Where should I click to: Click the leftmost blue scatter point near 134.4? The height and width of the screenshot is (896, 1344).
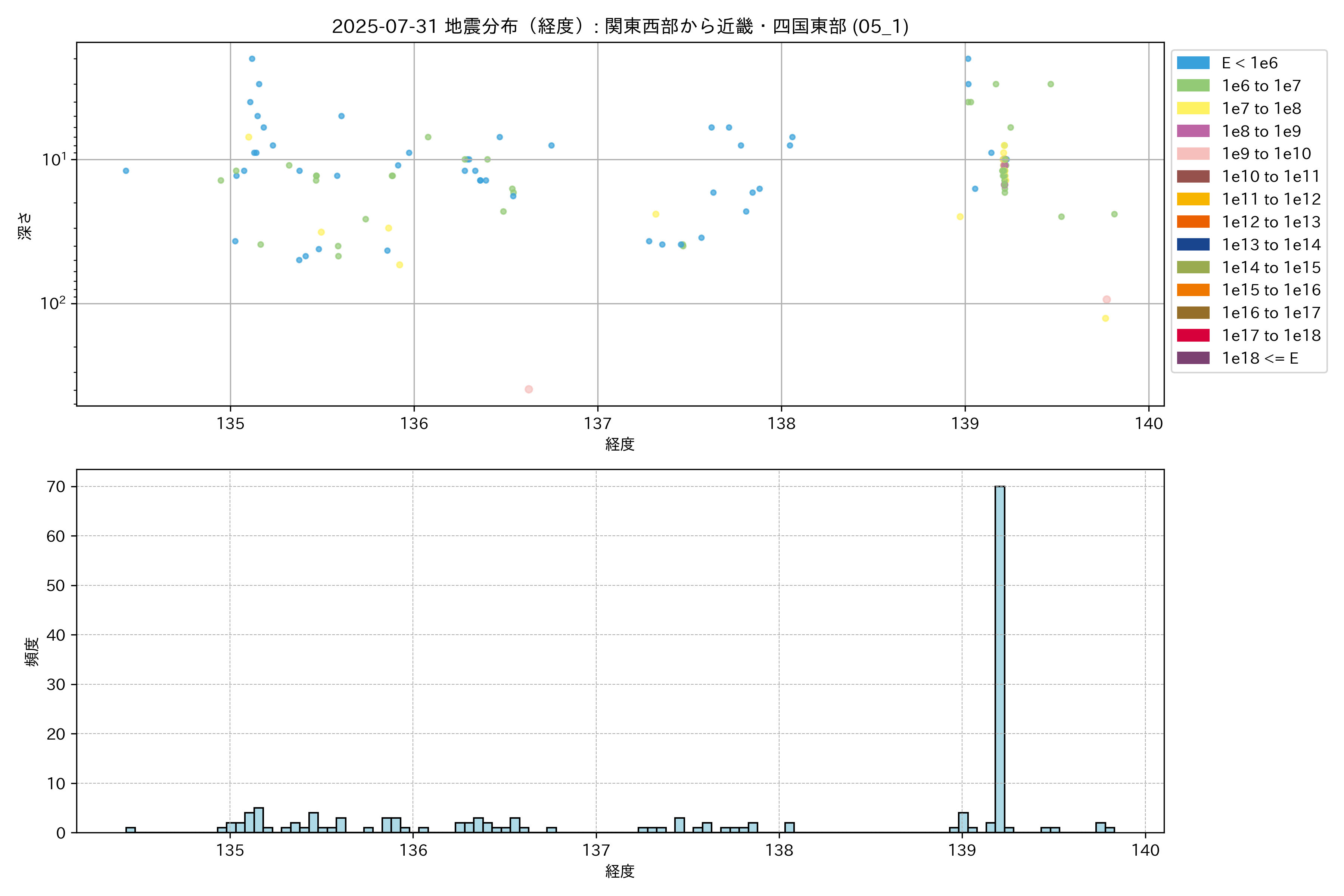[126, 171]
